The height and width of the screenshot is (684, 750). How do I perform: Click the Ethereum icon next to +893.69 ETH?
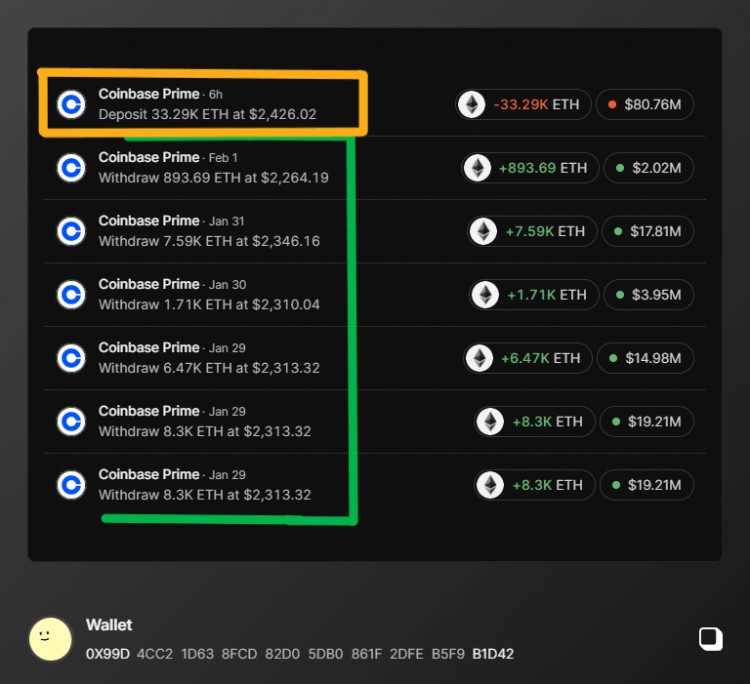click(477, 168)
